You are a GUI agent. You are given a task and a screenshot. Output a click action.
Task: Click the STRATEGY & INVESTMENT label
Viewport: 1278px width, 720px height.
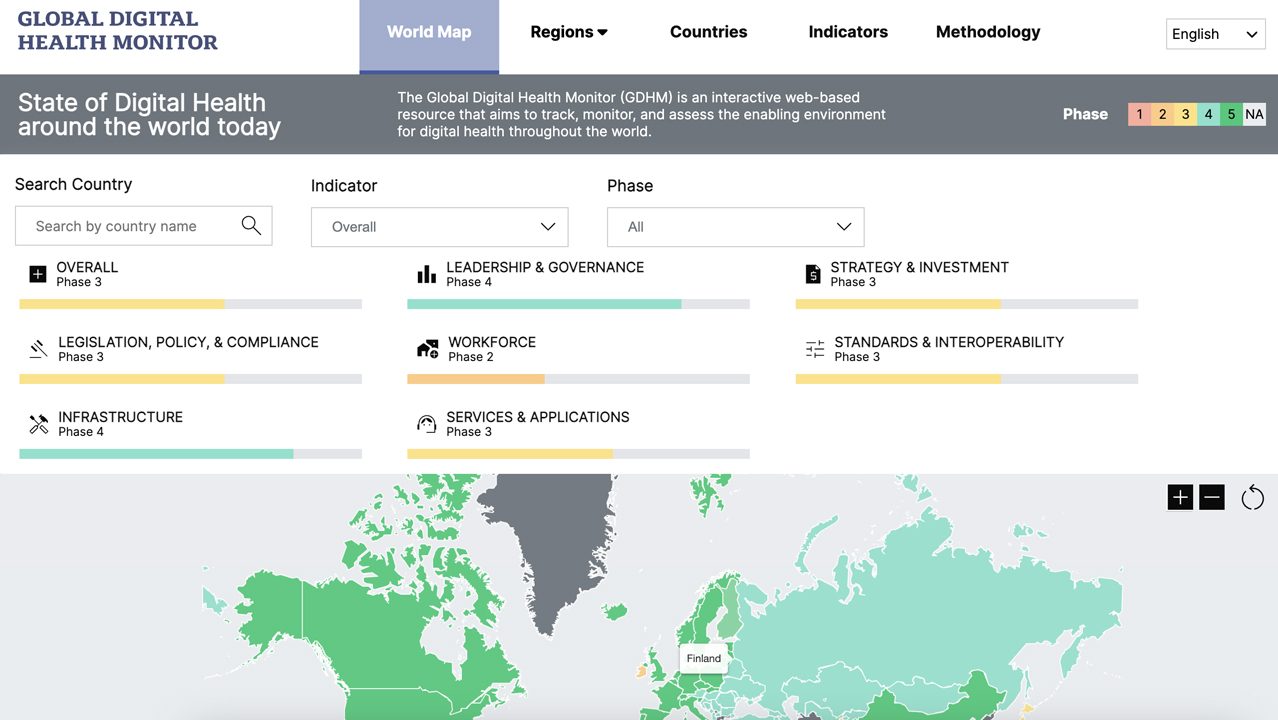coord(919,267)
